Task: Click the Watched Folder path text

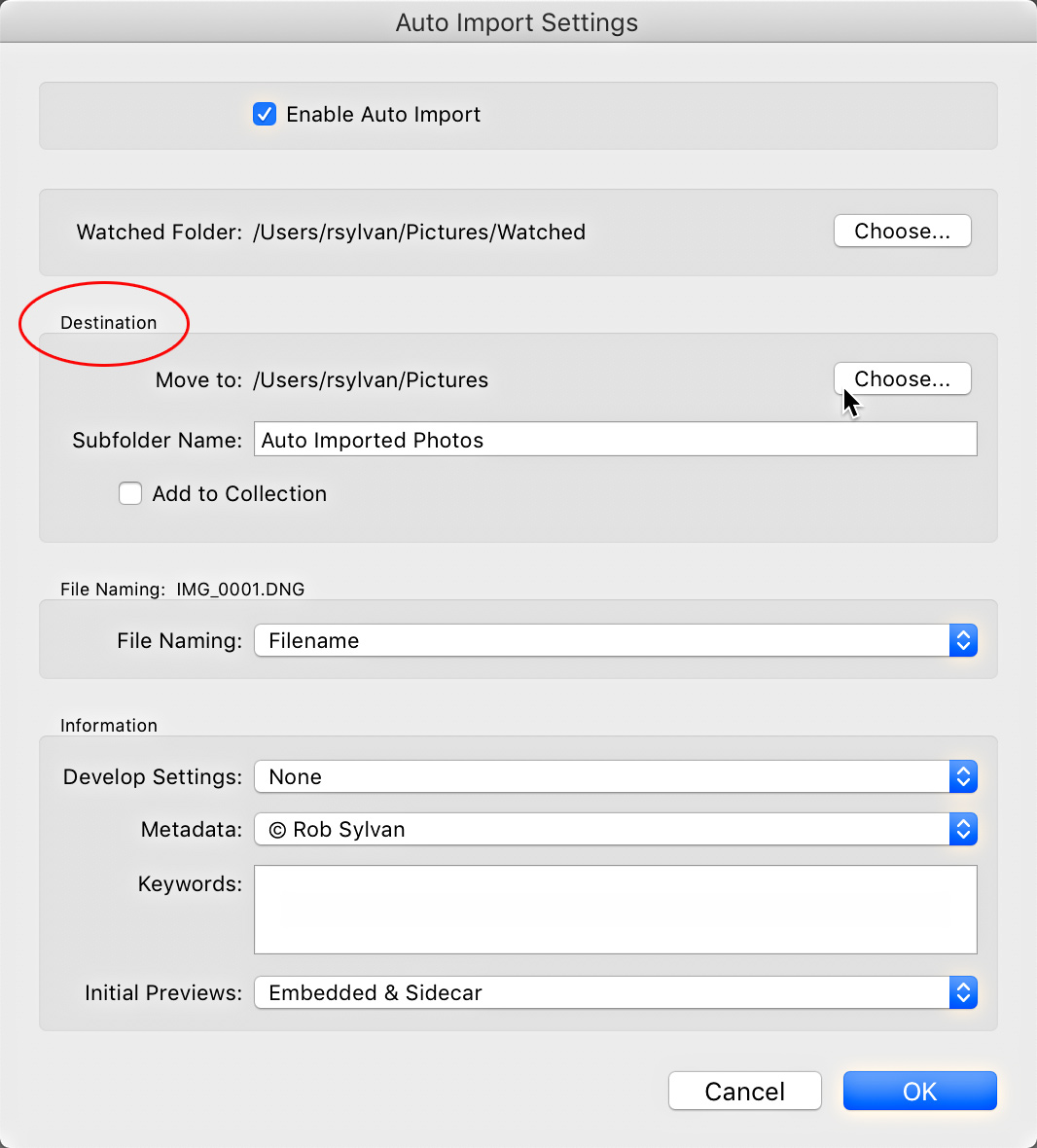Action: [419, 232]
